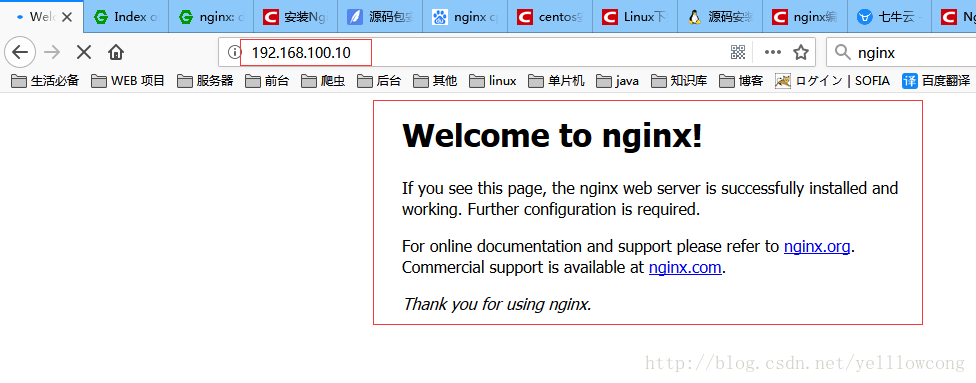Switch to the centos tab
Viewport: 976px width, 383px height.
click(x=550, y=17)
